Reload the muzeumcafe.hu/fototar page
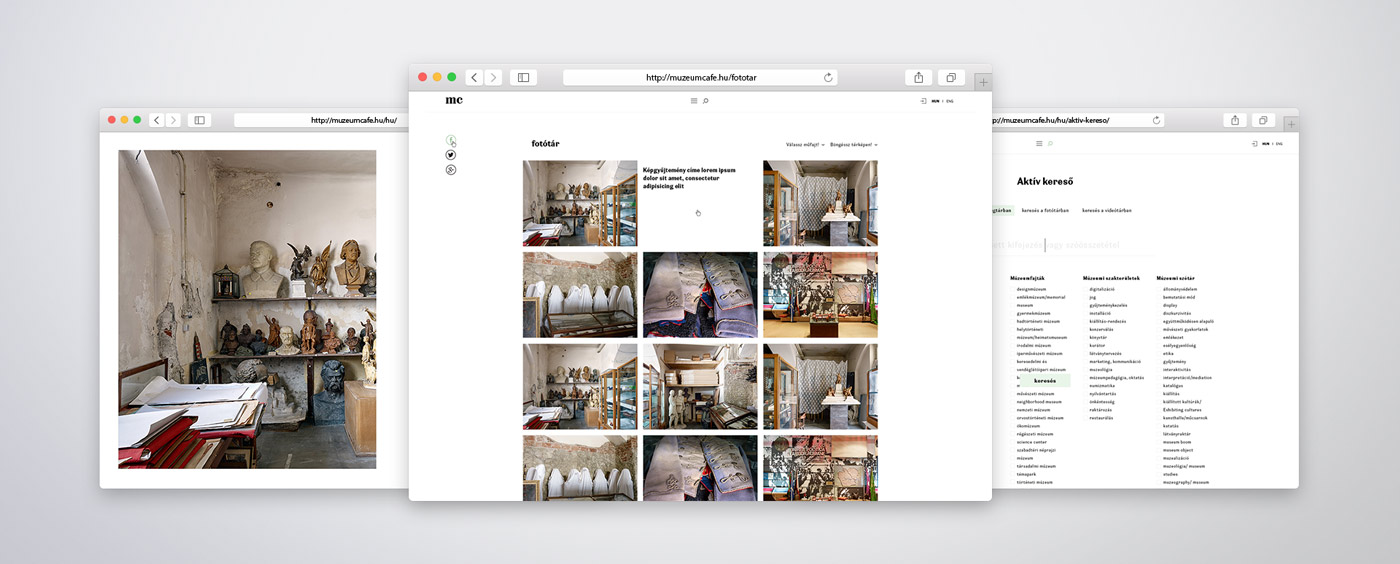The height and width of the screenshot is (564, 1400). pyautogui.click(x=828, y=77)
